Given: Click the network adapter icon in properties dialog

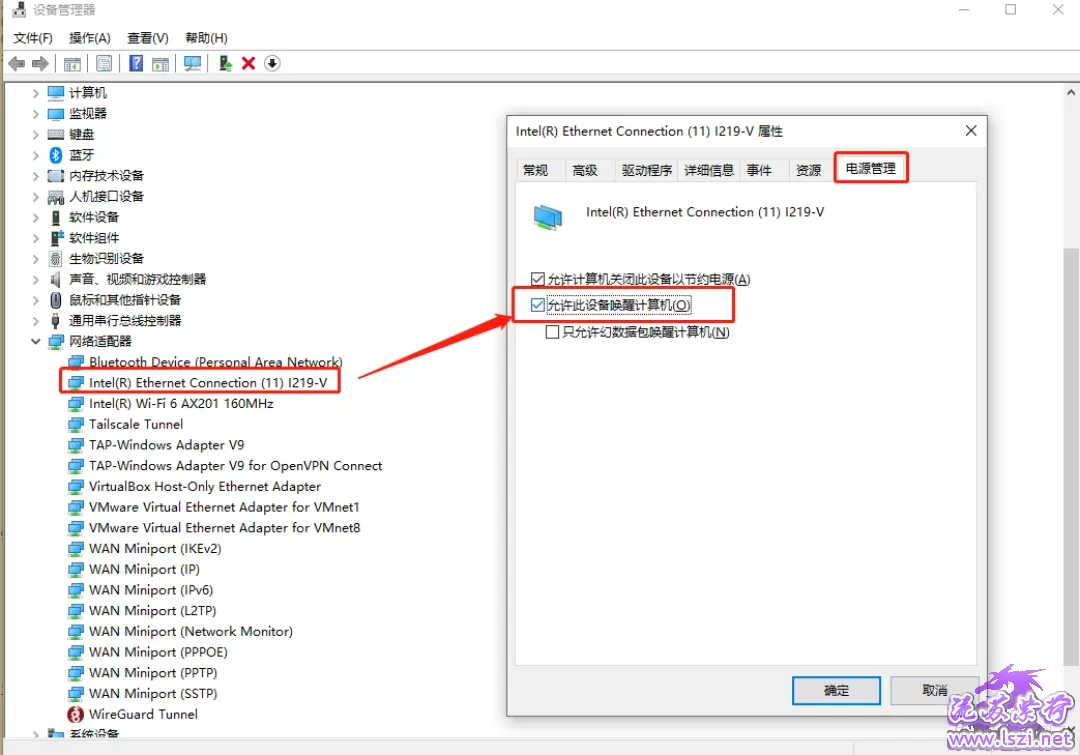Looking at the screenshot, I should coord(548,217).
